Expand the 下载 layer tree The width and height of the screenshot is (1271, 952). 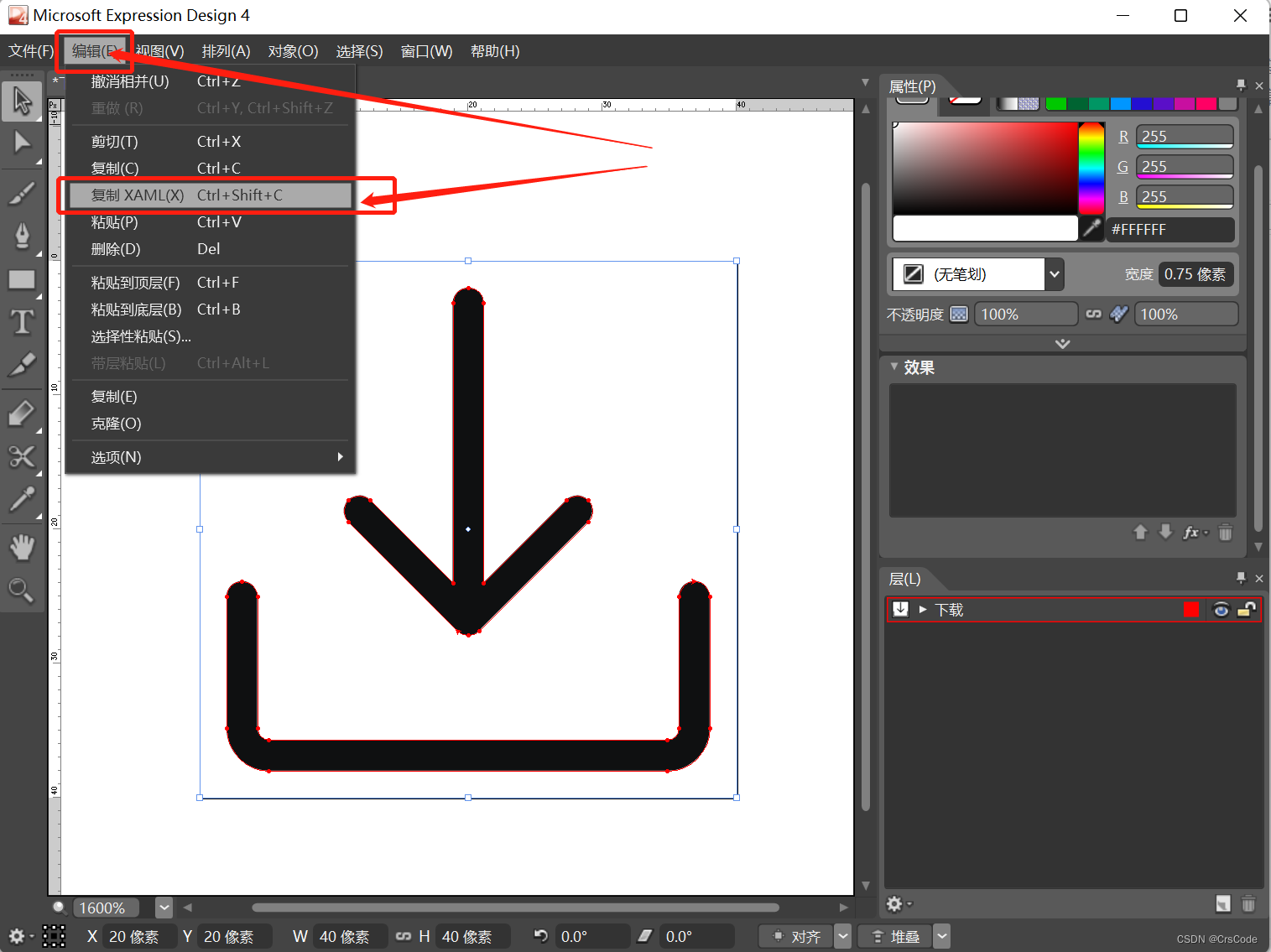(923, 610)
